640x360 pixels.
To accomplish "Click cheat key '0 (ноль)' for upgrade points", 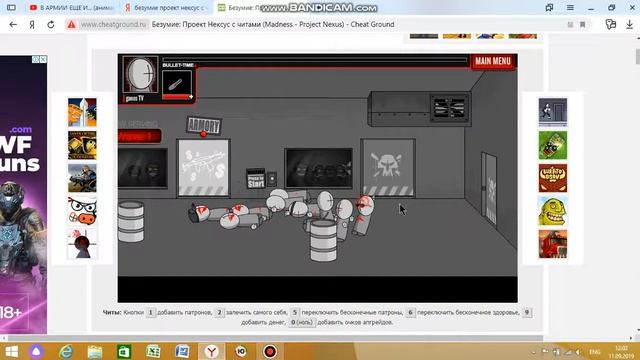I will [302, 322].
